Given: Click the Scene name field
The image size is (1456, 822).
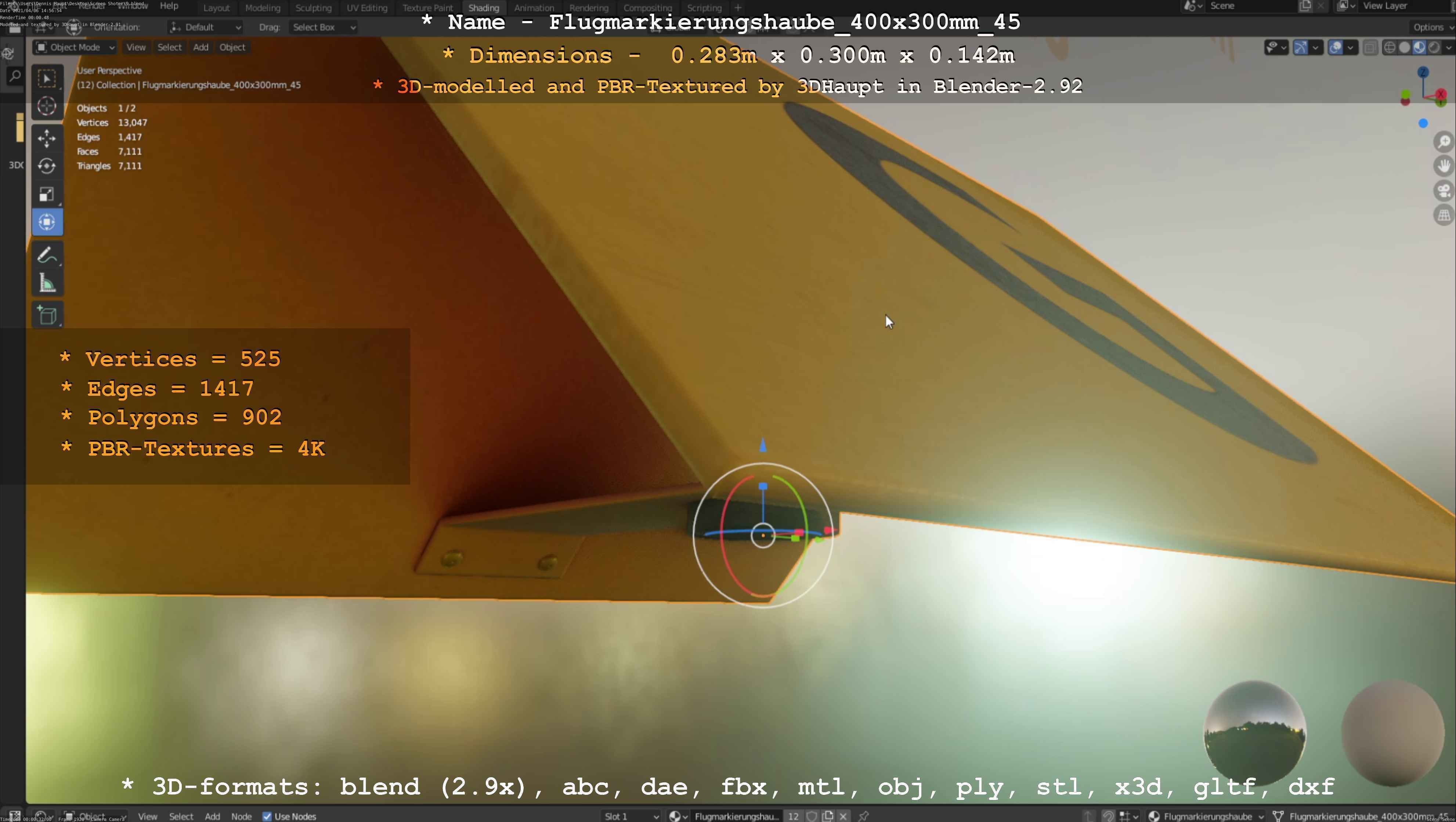Looking at the screenshot, I should [x=1251, y=6].
